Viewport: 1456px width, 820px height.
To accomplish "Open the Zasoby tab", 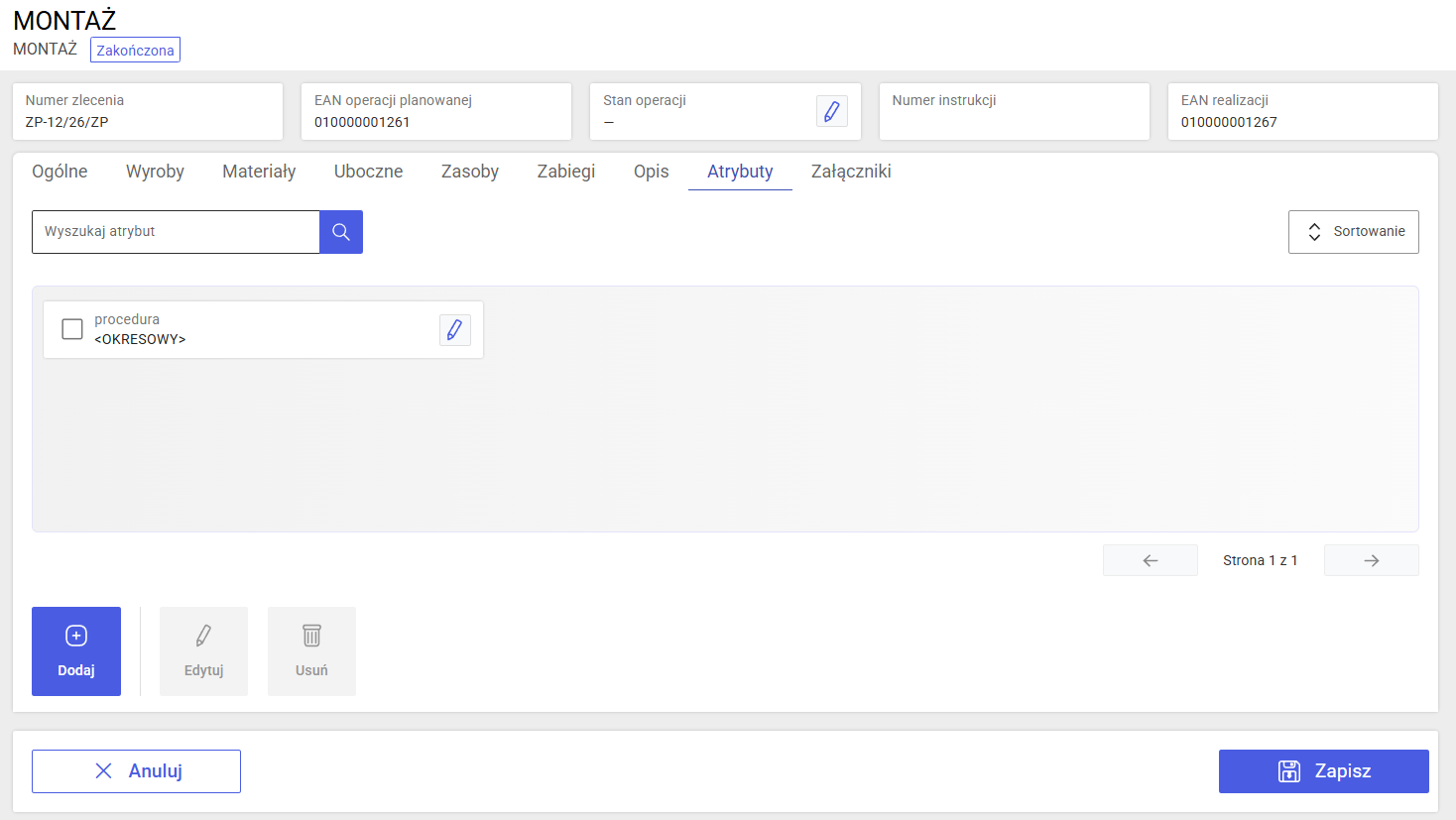I will click(x=470, y=172).
